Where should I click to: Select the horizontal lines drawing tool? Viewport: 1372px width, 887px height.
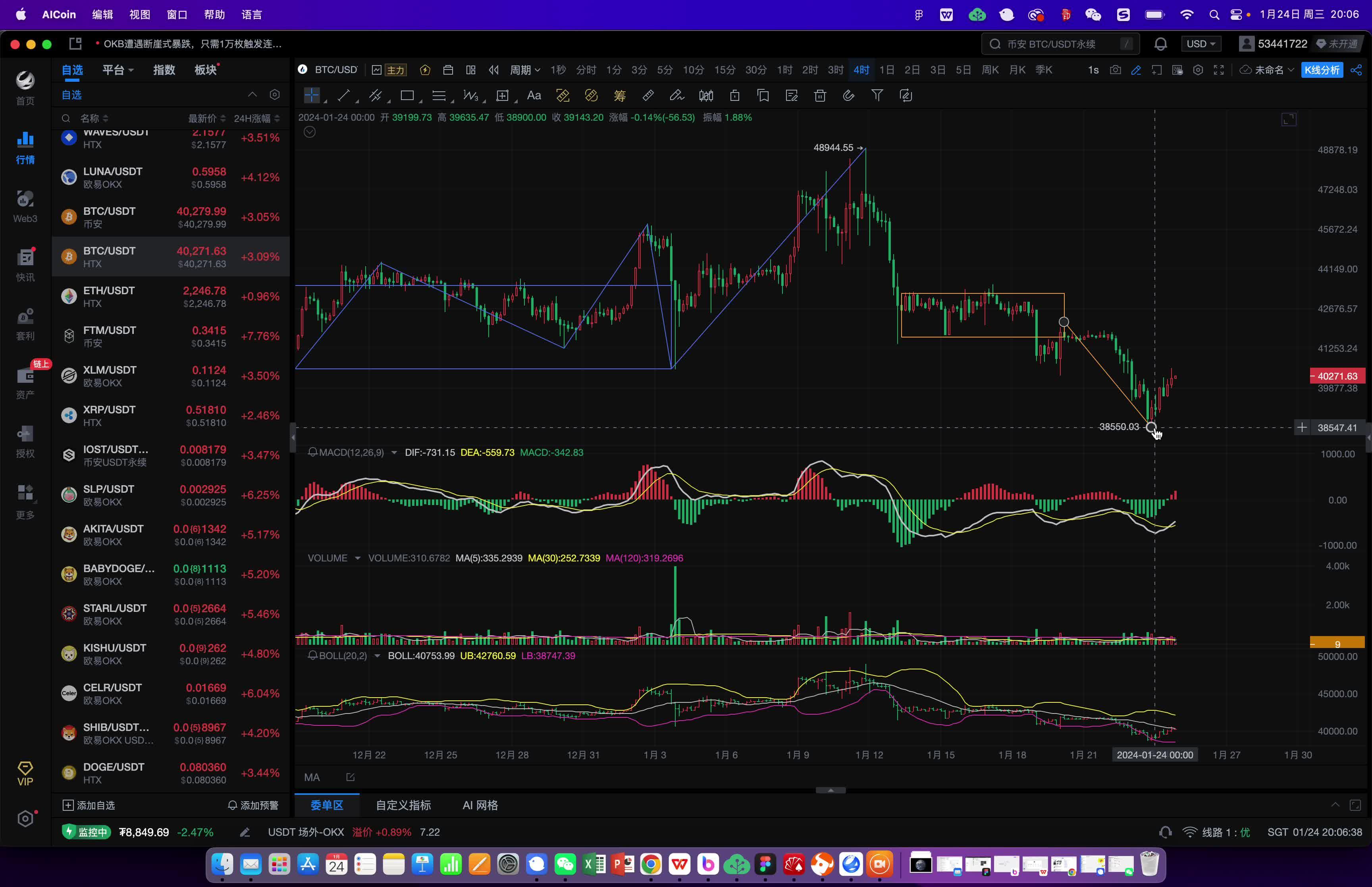click(x=439, y=96)
